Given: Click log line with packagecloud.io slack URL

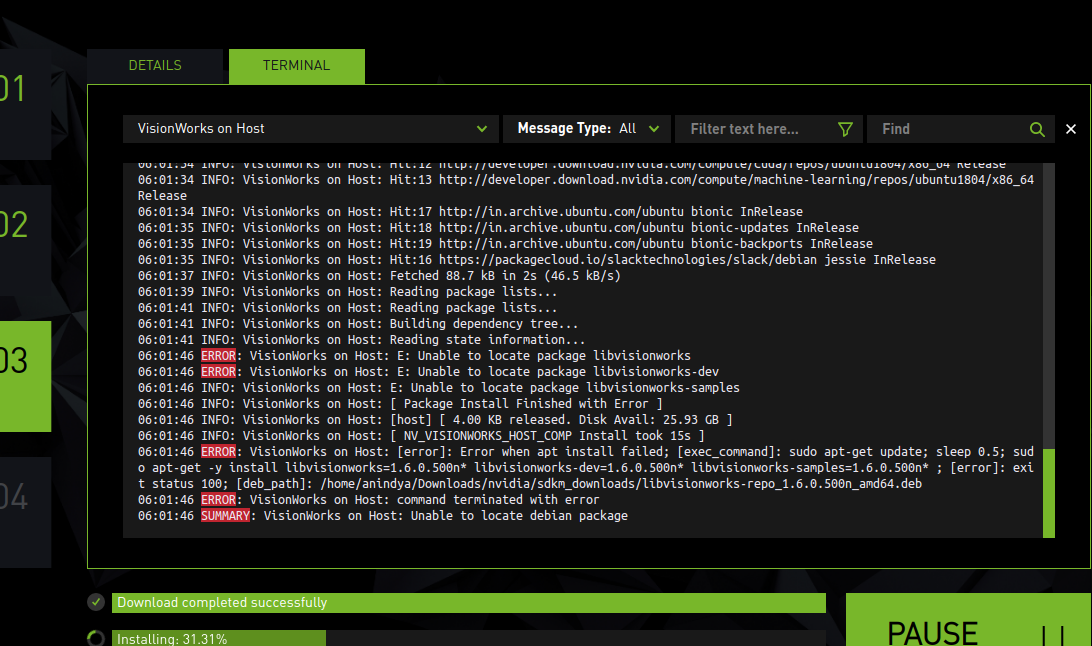Looking at the screenshot, I should click(x=537, y=260).
